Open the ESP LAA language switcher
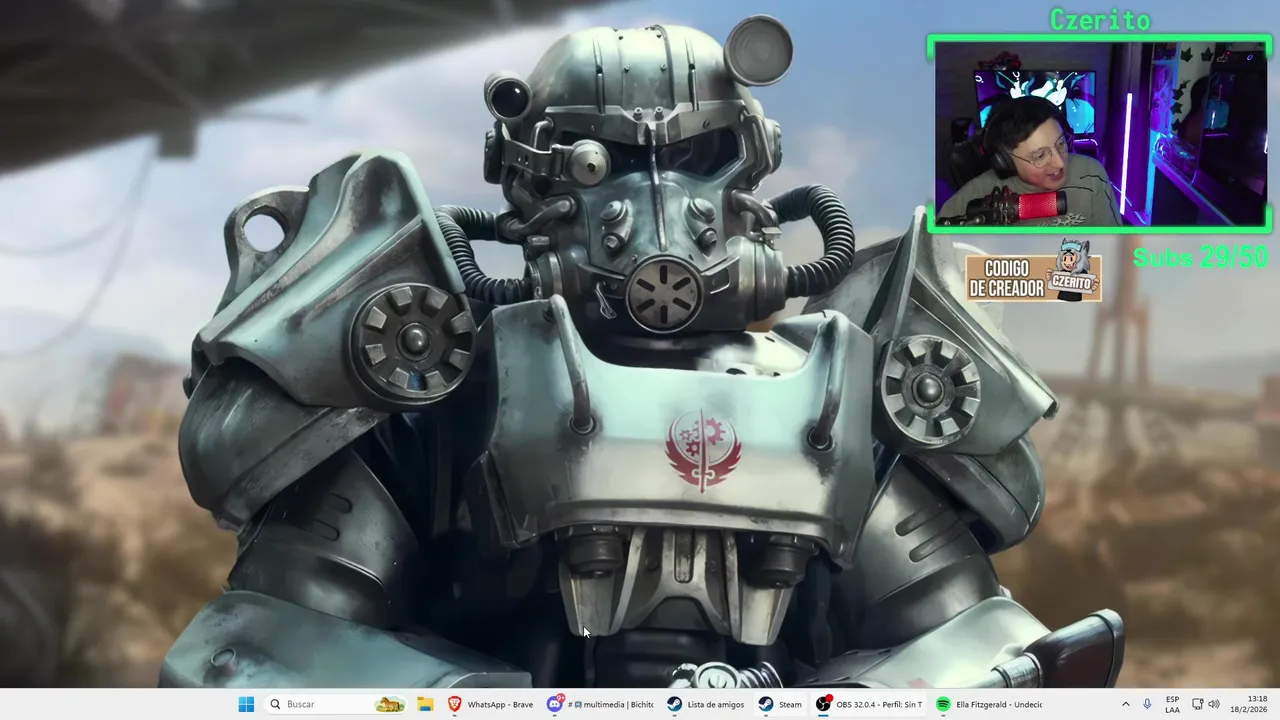The height and width of the screenshot is (720, 1280). [x=1172, y=704]
